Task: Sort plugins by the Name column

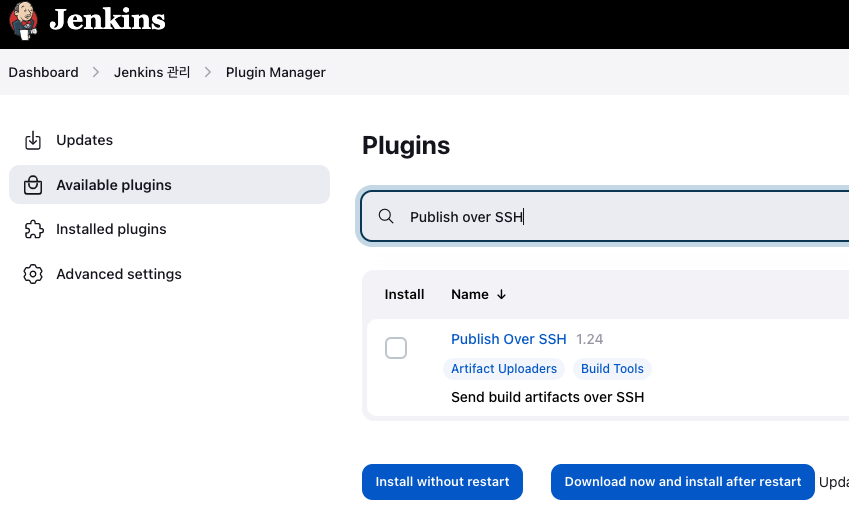Action: tap(470, 294)
